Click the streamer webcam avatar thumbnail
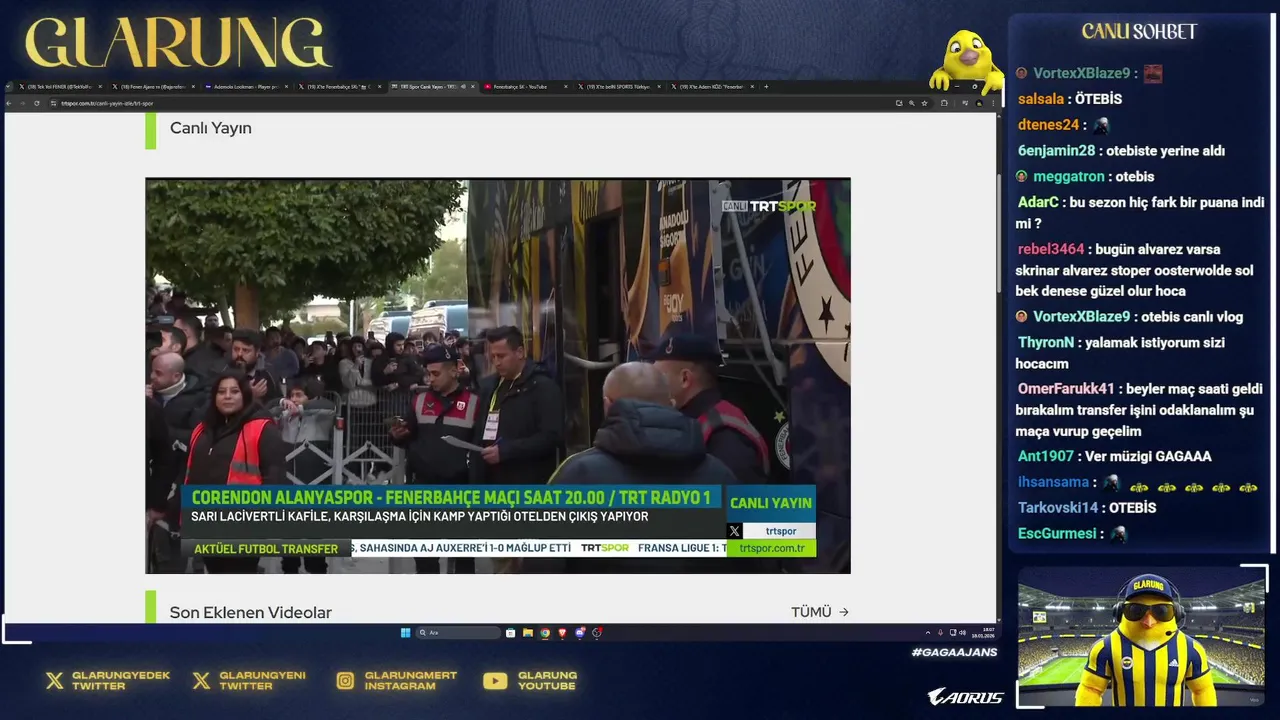This screenshot has width=1280, height=720. [1143, 638]
